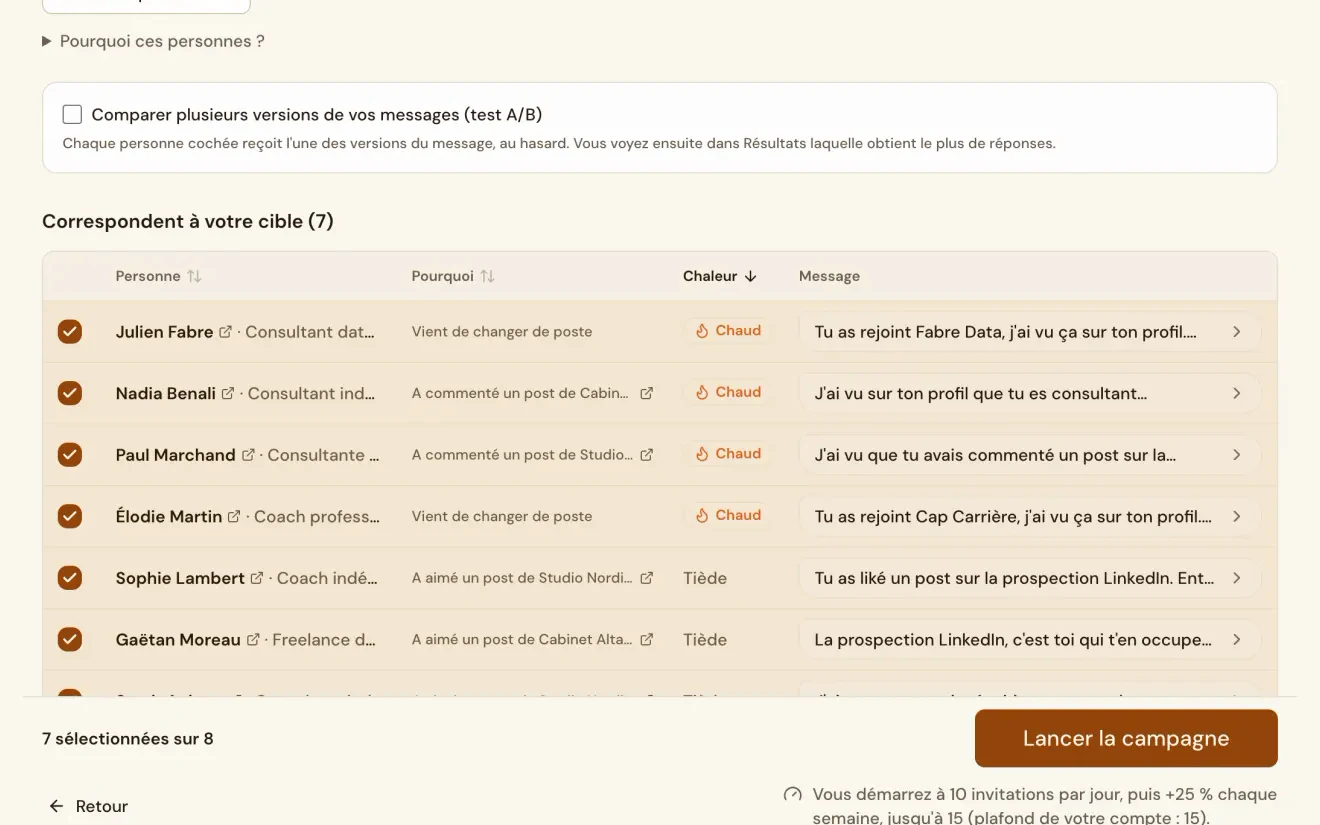Uncheck Gaëtan Moreau's selection checkbox

(x=70, y=639)
